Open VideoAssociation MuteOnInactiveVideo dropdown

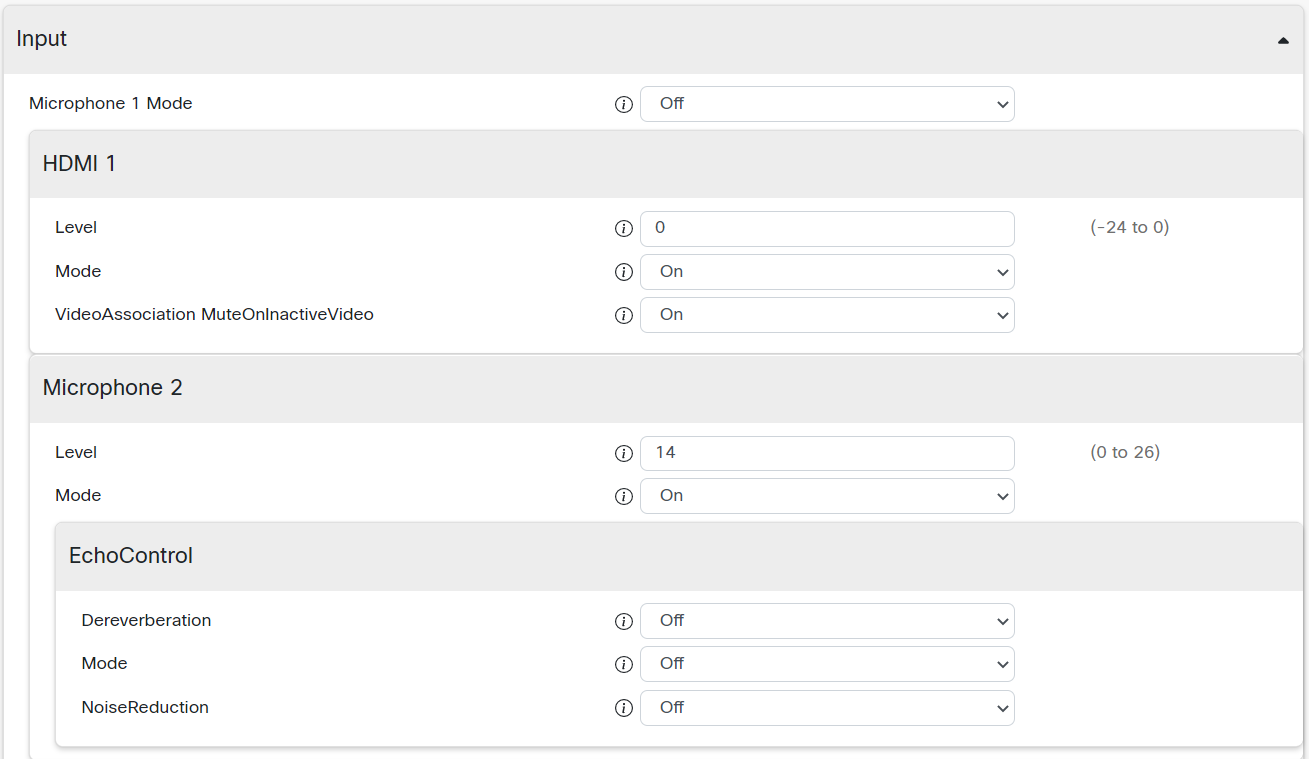click(827, 315)
